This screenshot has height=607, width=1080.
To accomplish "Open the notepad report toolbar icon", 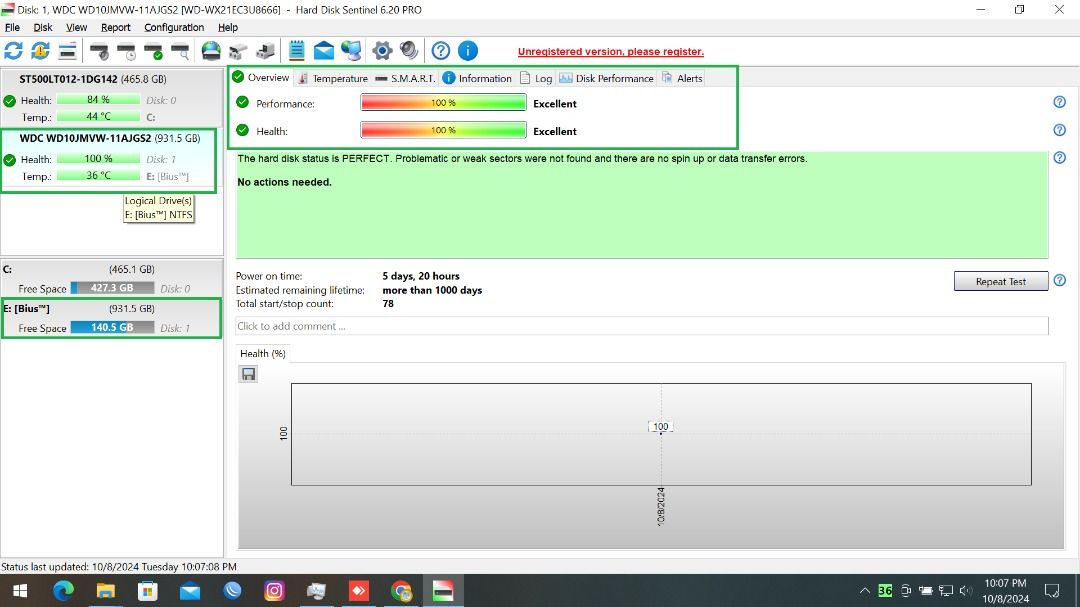I will pos(296,50).
